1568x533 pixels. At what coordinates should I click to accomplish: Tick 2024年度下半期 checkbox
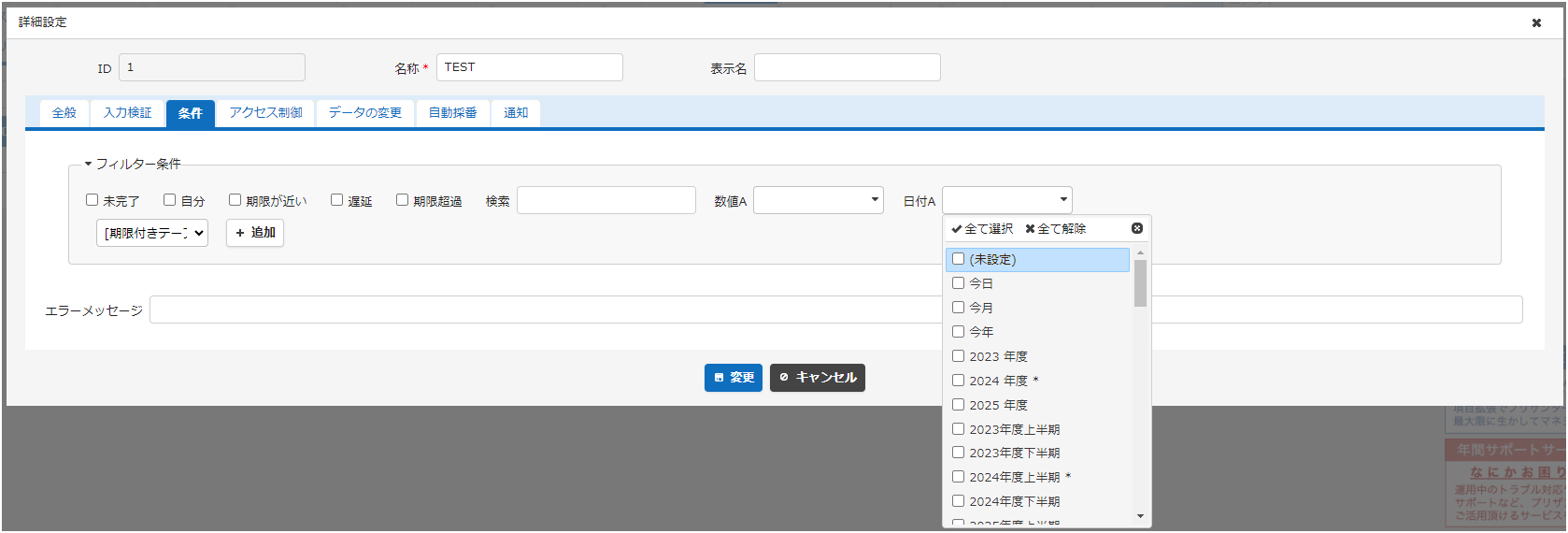pos(959,501)
